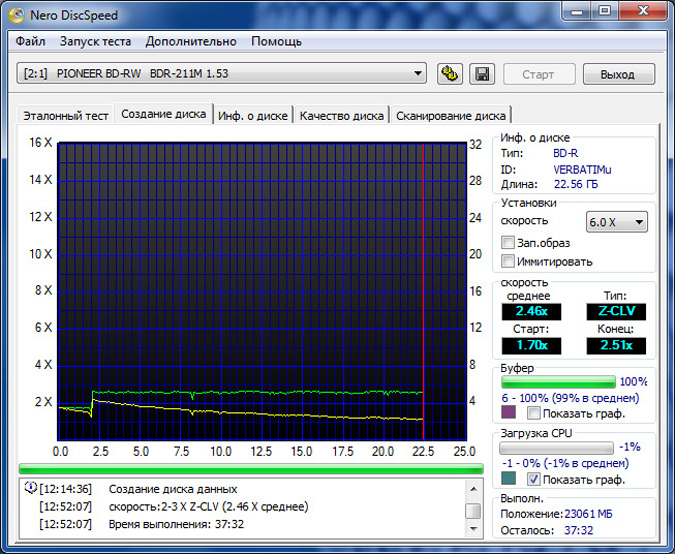Click the -1 - 0% (-1% в среднем) text
Screen dimensions: 675x554
pyautogui.click(x=565, y=463)
